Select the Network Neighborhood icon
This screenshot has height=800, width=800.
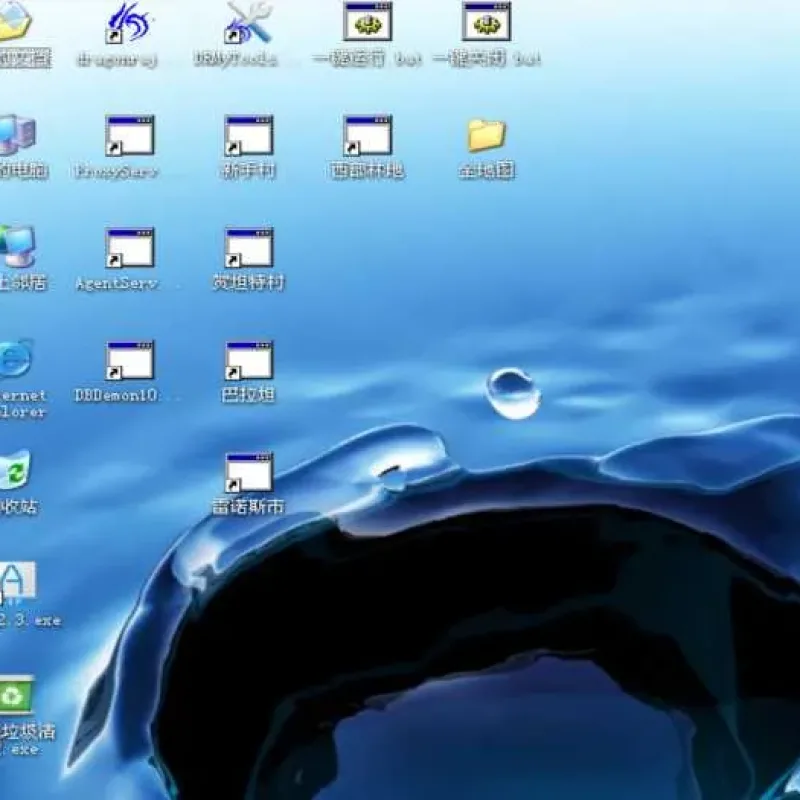[x=17, y=246]
